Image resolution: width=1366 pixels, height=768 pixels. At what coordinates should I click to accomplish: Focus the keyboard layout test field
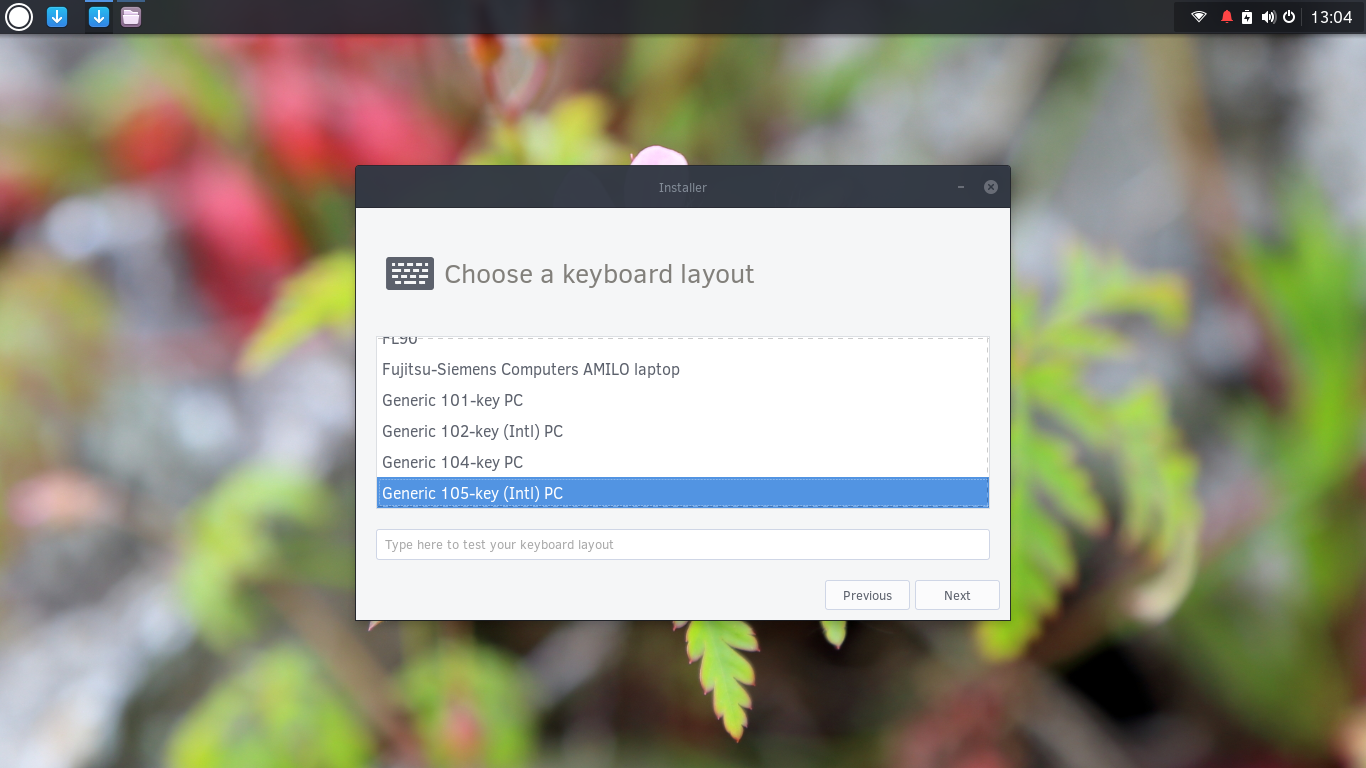683,544
